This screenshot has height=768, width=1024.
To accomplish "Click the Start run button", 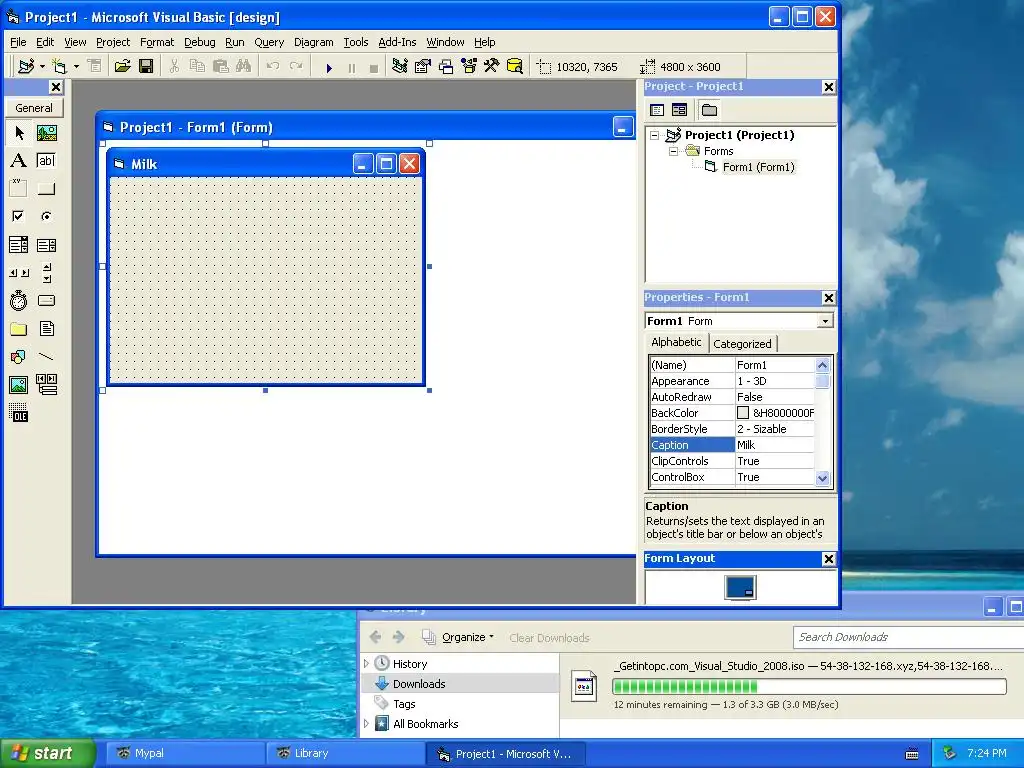I will pos(329,67).
